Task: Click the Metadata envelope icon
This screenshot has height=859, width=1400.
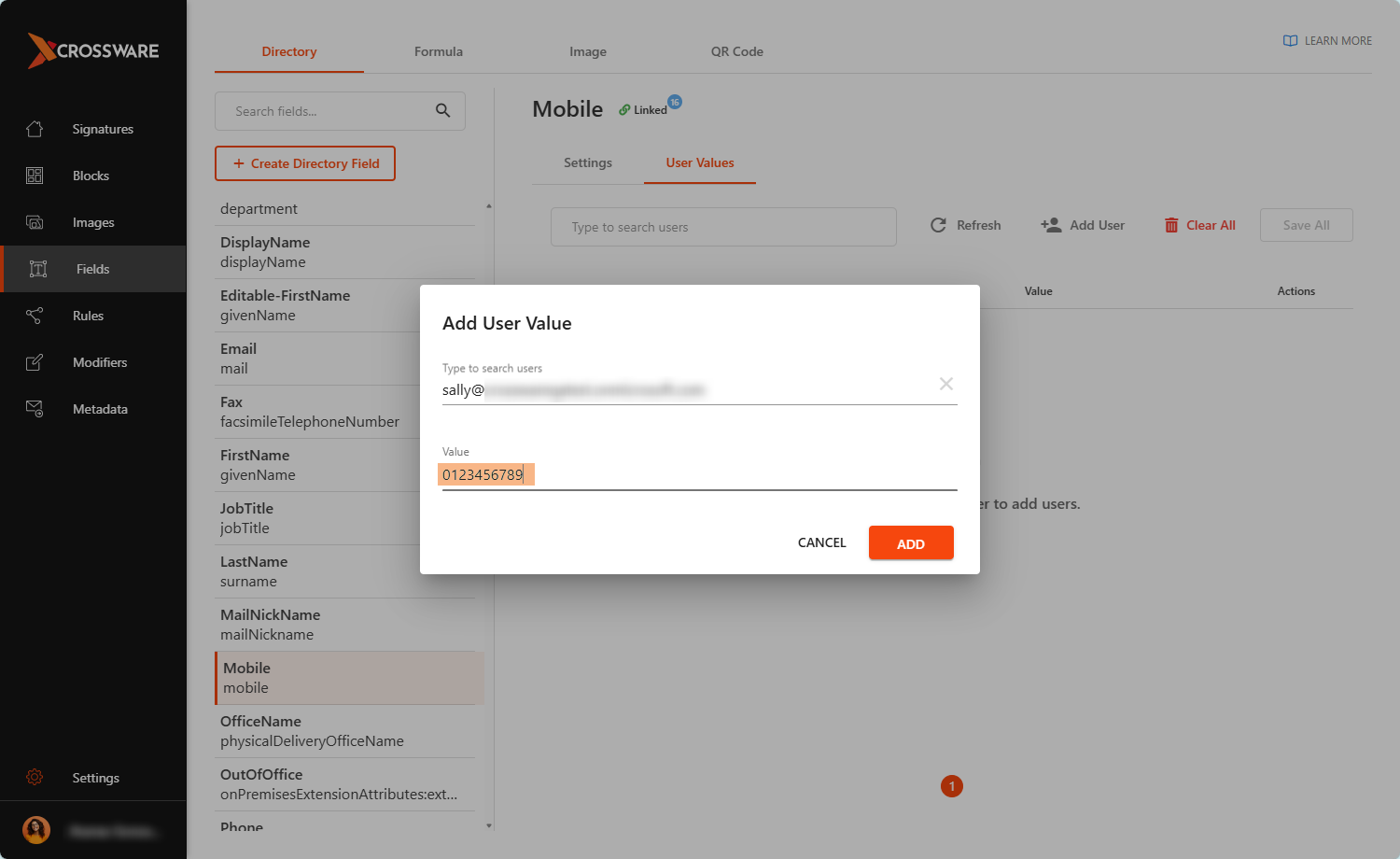Action: [x=35, y=409]
